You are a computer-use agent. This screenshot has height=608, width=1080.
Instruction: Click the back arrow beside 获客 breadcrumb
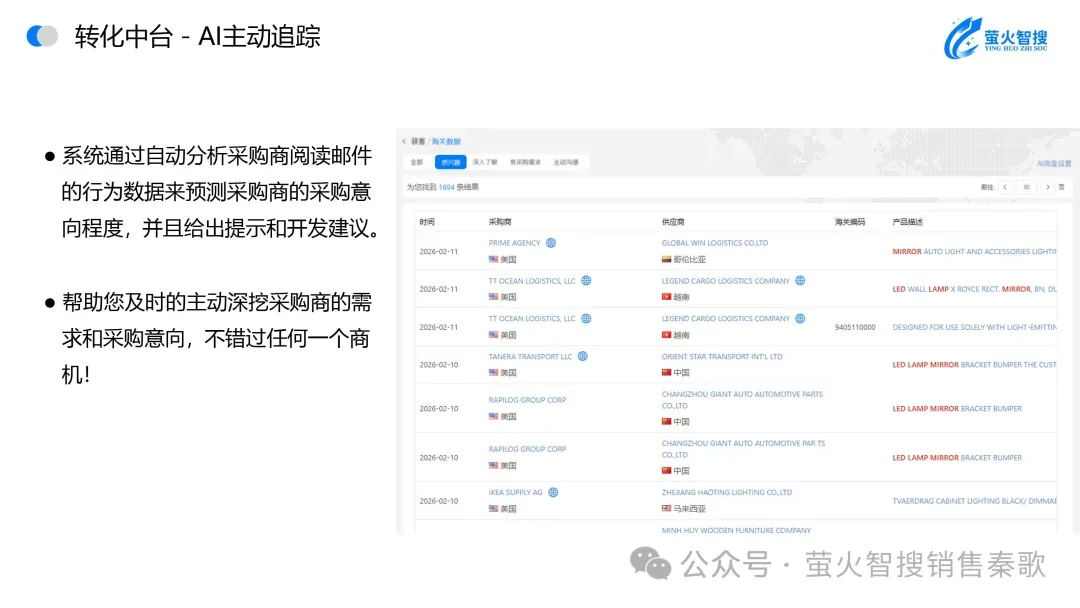[x=404, y=141]
